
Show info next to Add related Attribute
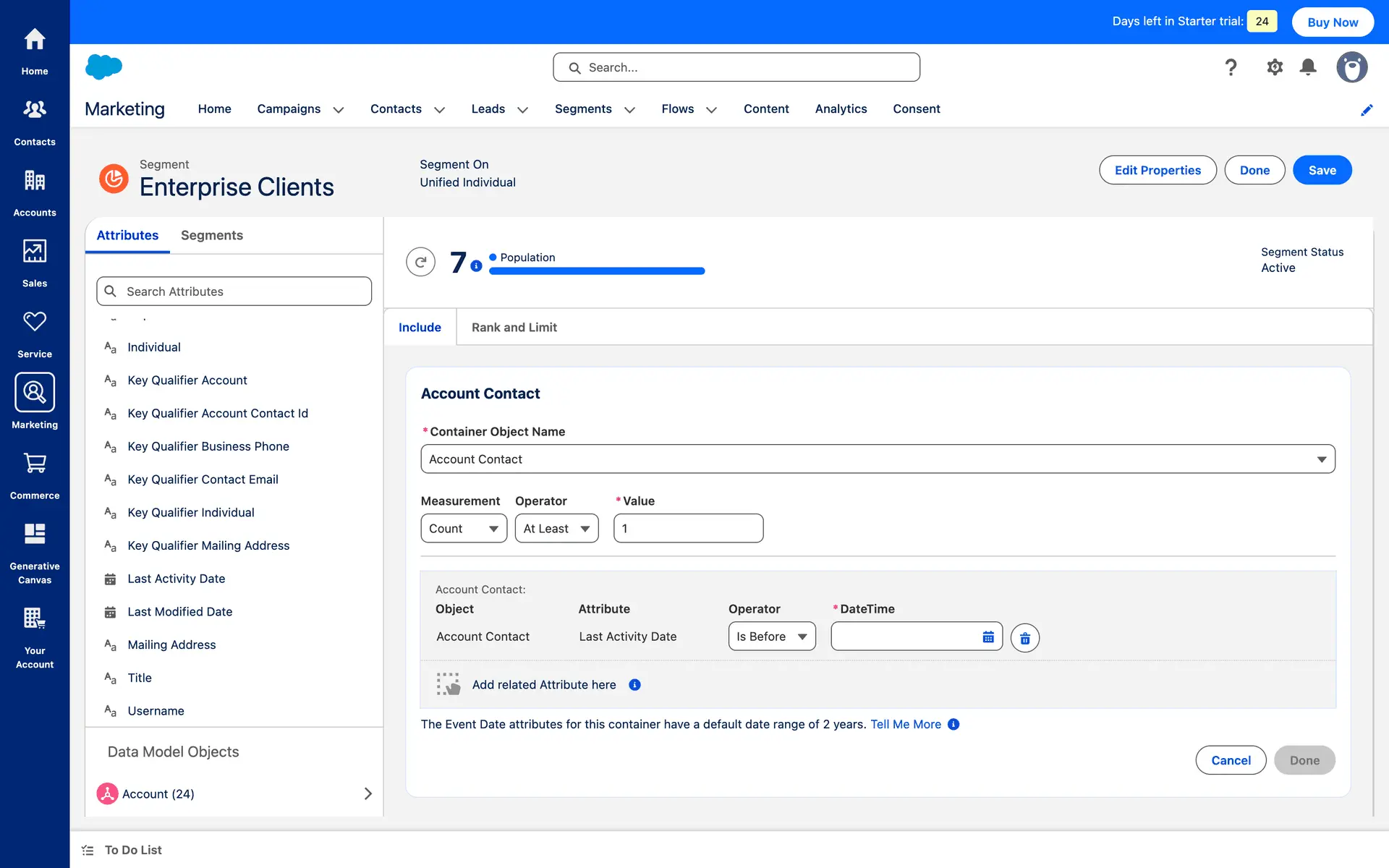pyautogui.click(x=634, y=685)
